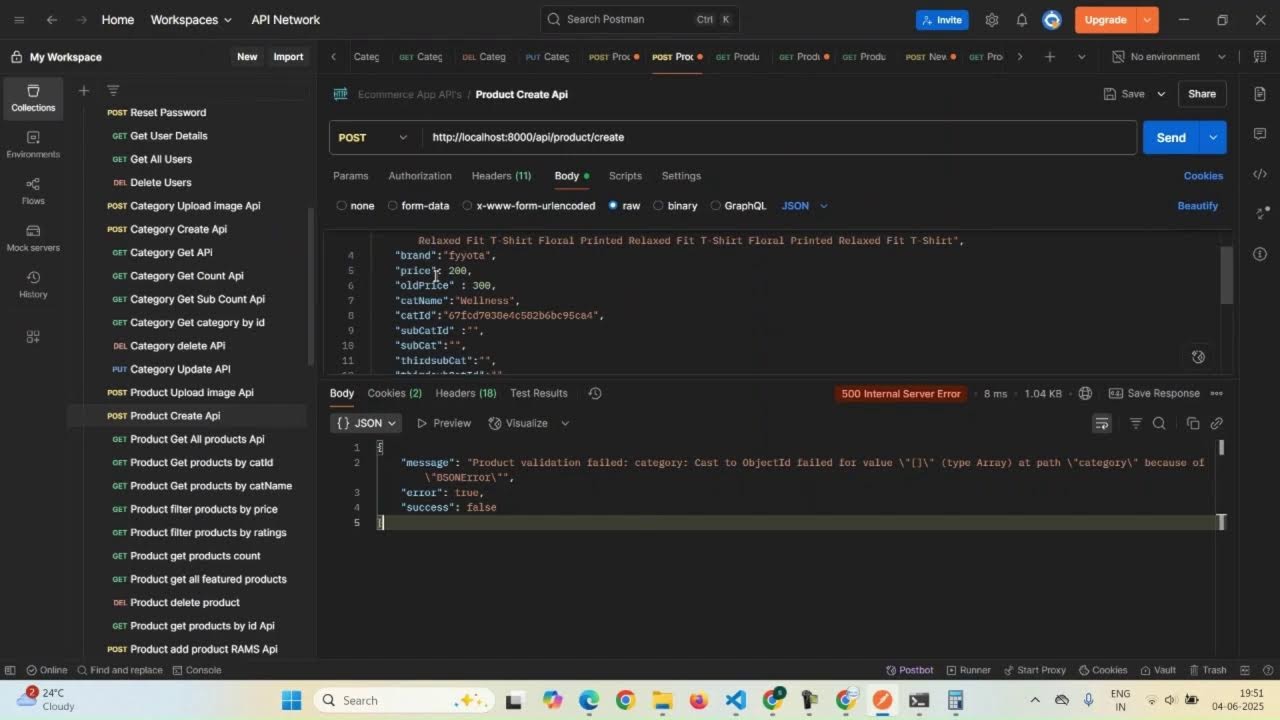The height and width of the screenshot is (720, 1280).
Task: Open the Environments sidebar panel
Action: coord(33,144)
